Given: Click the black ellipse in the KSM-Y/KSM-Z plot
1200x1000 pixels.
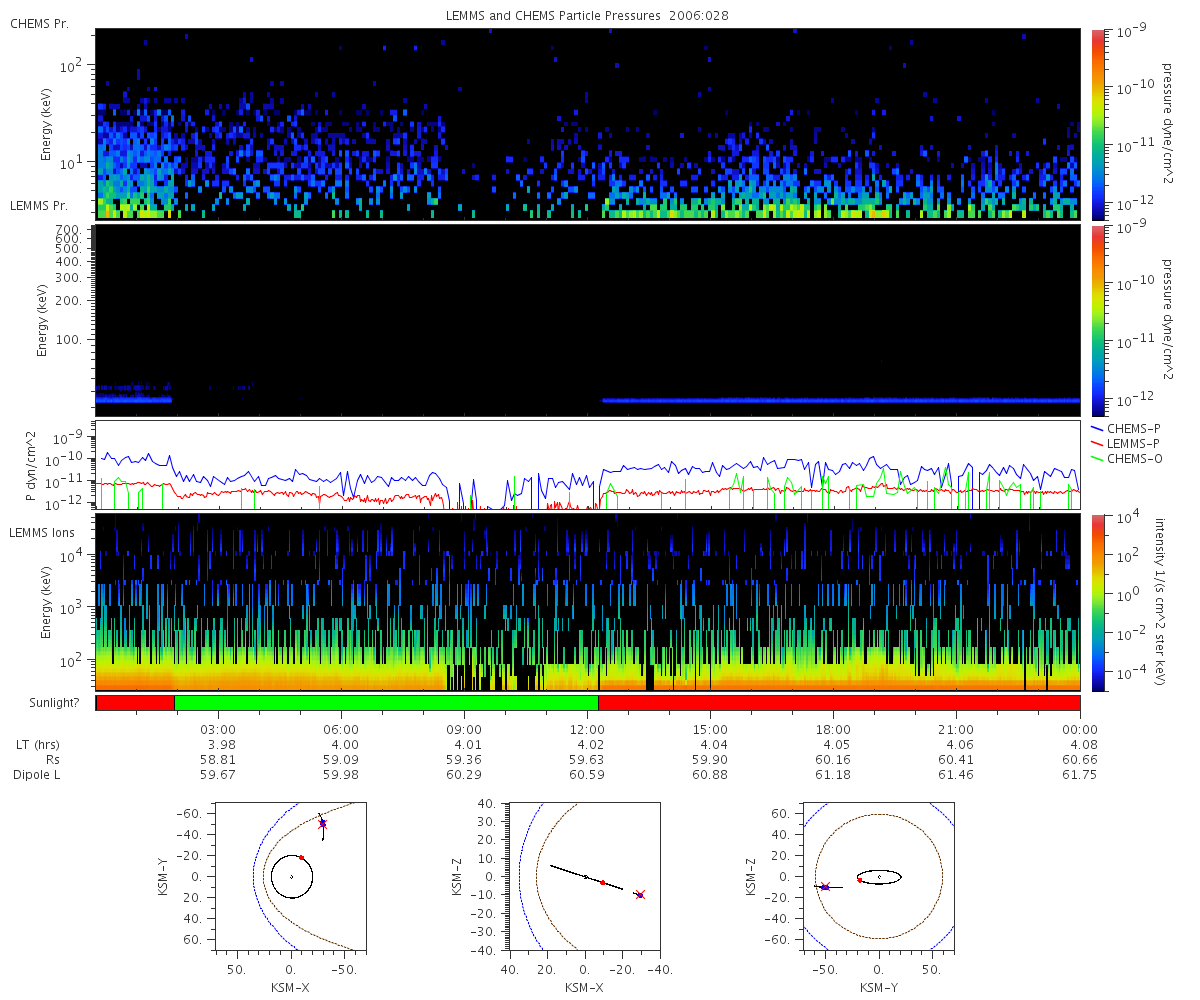Looking at the screenshot, I should pyautogui.click(x=880, y=876).
